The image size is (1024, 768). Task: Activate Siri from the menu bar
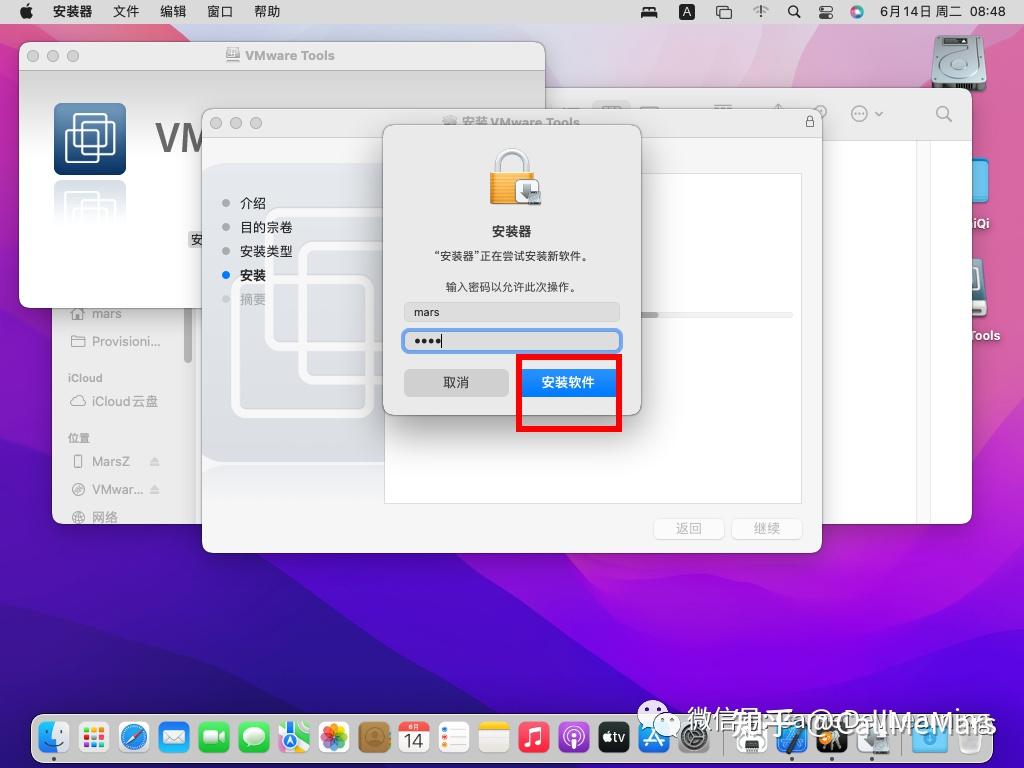tap(857, 12)
